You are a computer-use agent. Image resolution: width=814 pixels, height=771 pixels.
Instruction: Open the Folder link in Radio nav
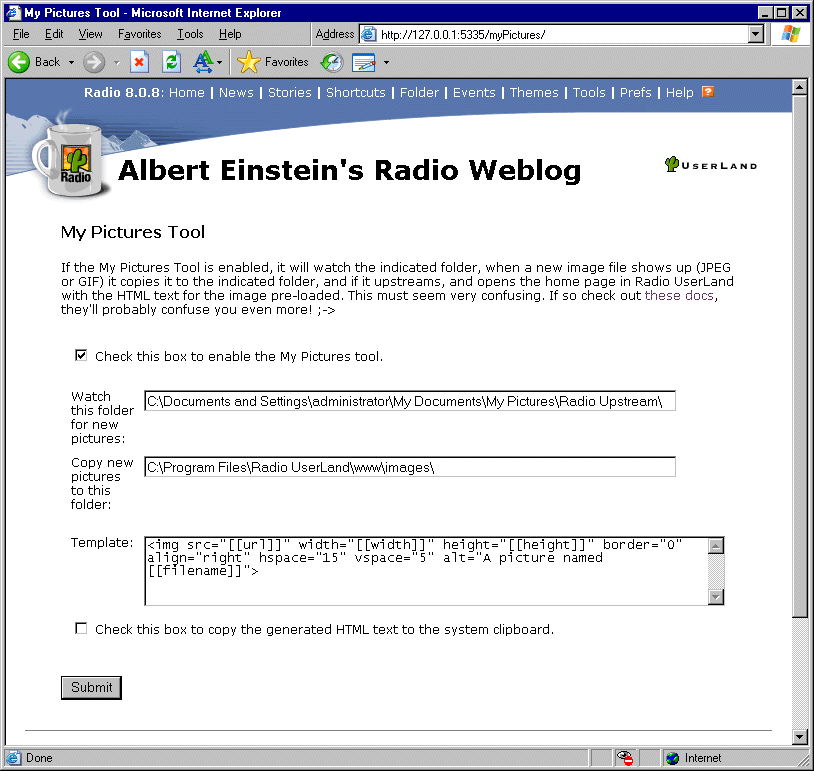(419, 92)
